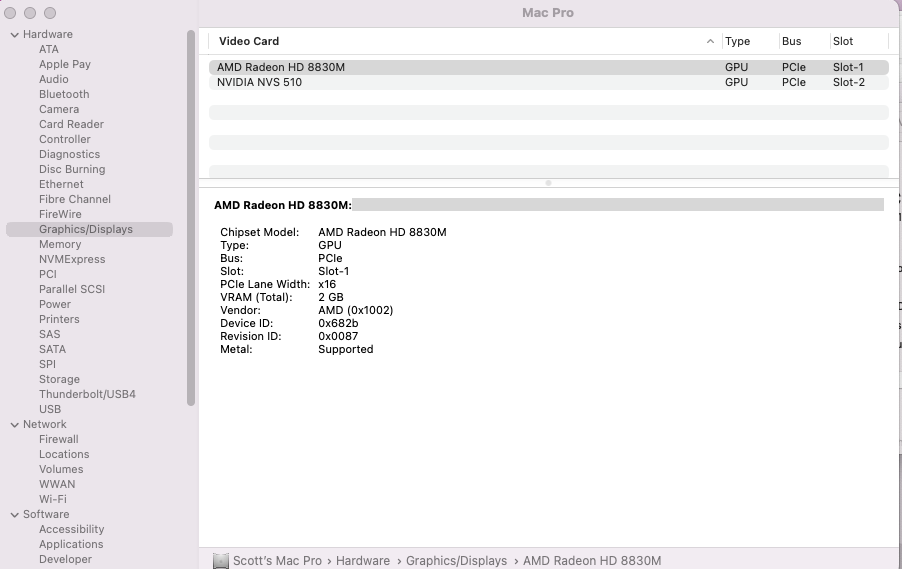This screenshot has height=569, width=902.
Task: Click the sidebar vertical scrollbar
Action: pyautogui.click(x=191, y=218)
